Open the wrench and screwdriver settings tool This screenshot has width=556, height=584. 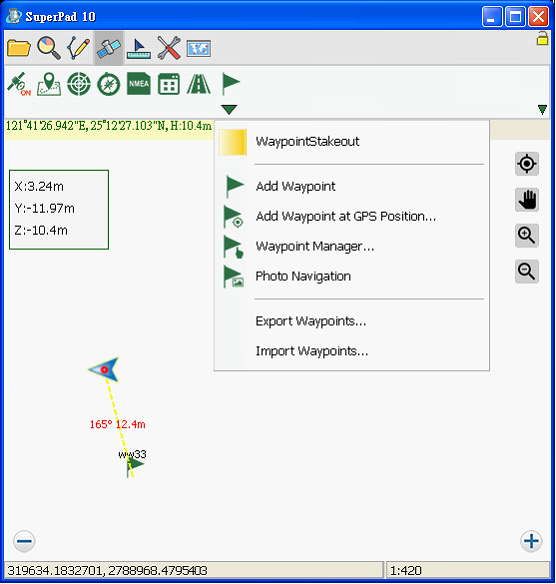169,48
